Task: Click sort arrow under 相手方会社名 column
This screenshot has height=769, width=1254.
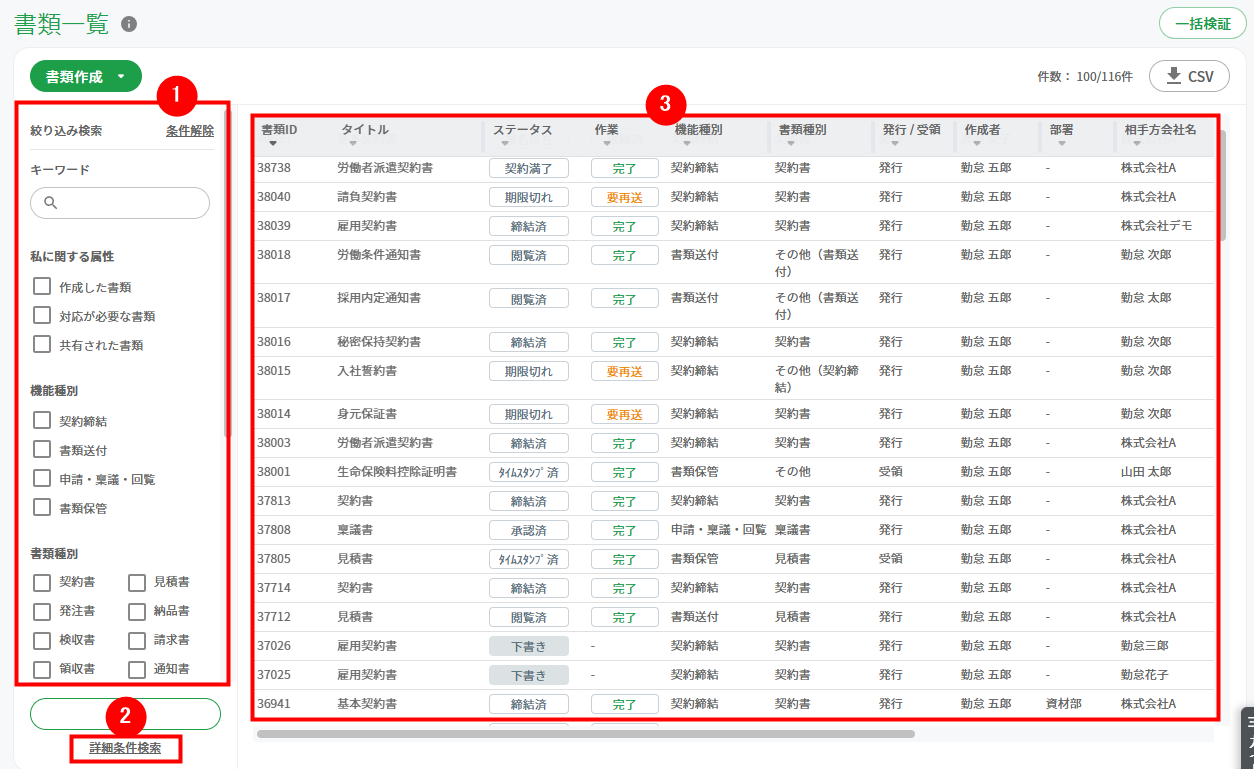Action: click(1136, 143)
